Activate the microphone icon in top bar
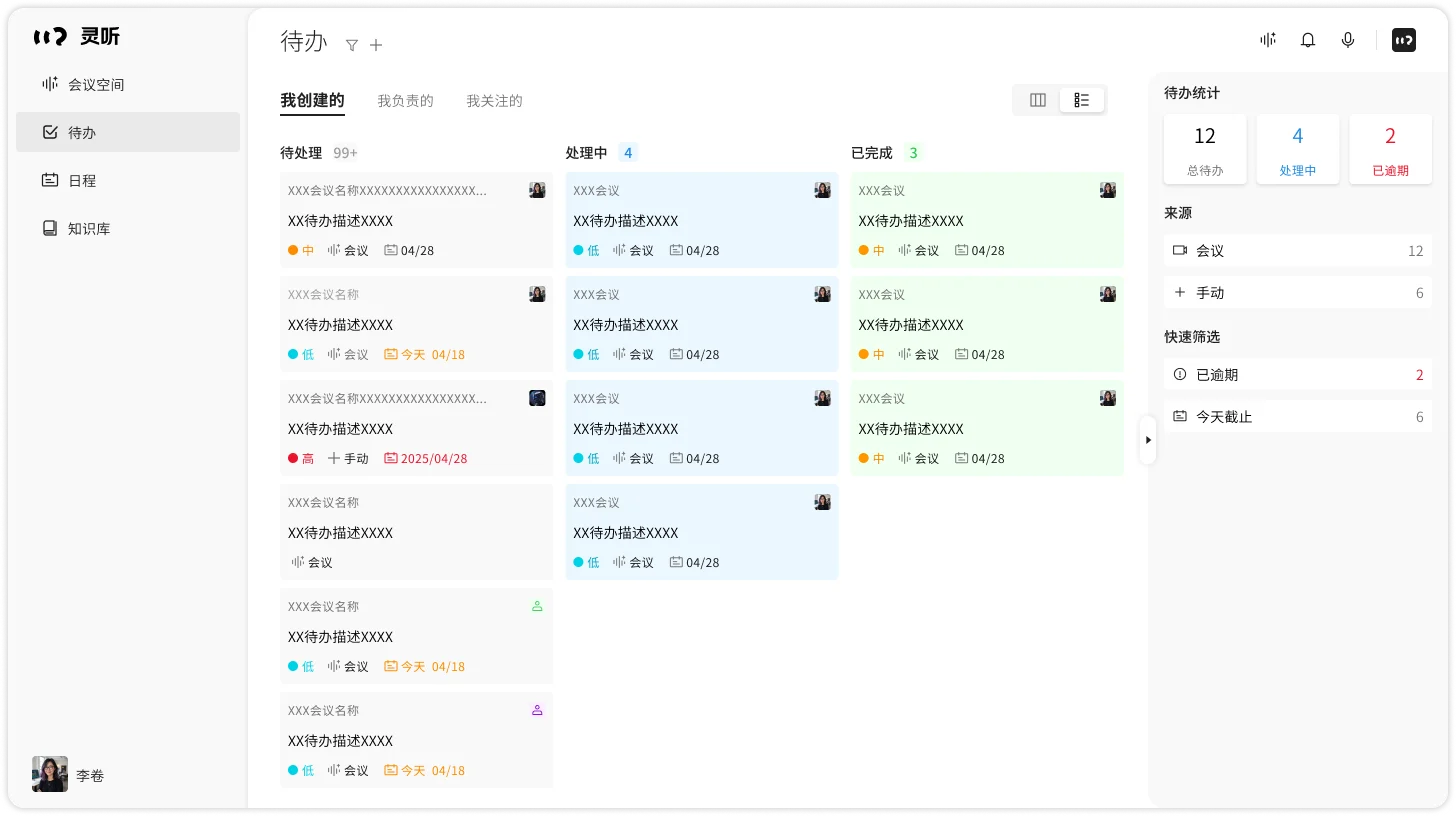 tap(1348, 40)
